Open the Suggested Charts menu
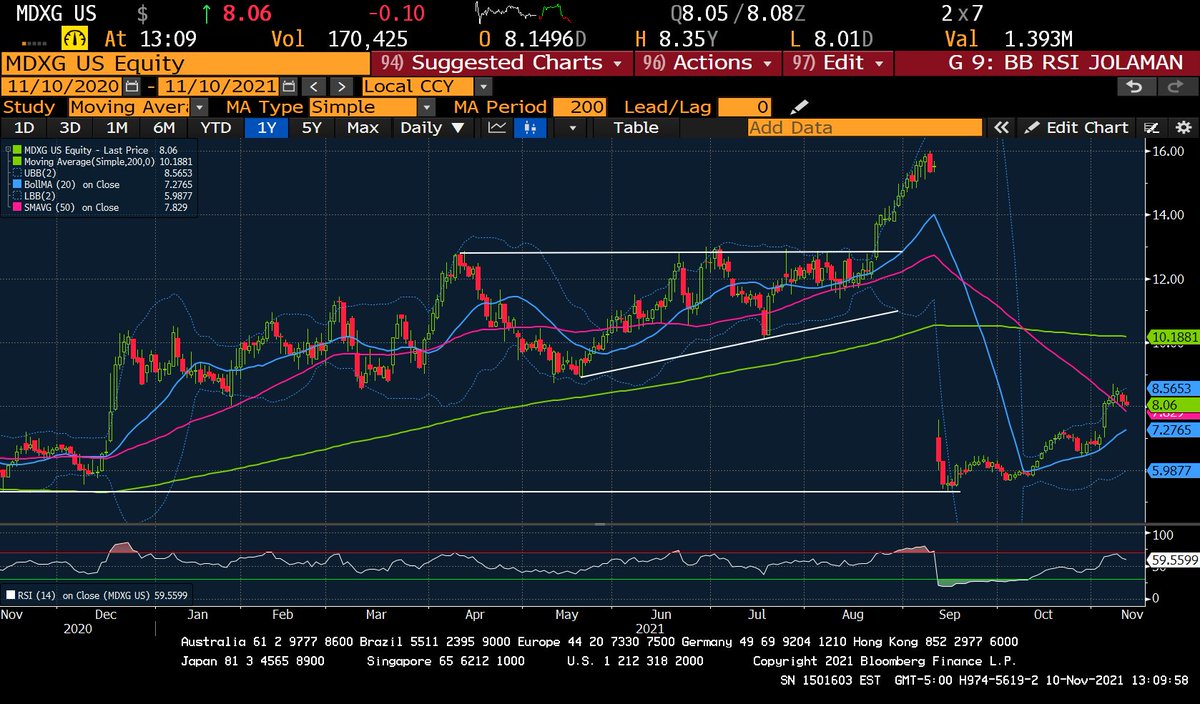The height and width of the screenshot is (704, 1200). pos(503,62)
